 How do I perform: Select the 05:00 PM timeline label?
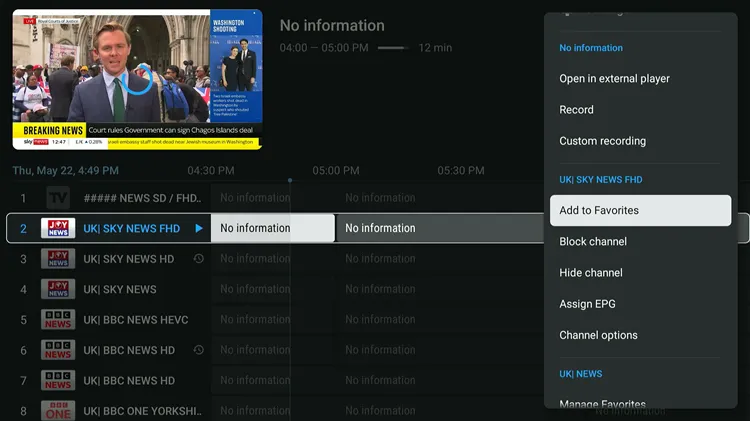[336, 171]
